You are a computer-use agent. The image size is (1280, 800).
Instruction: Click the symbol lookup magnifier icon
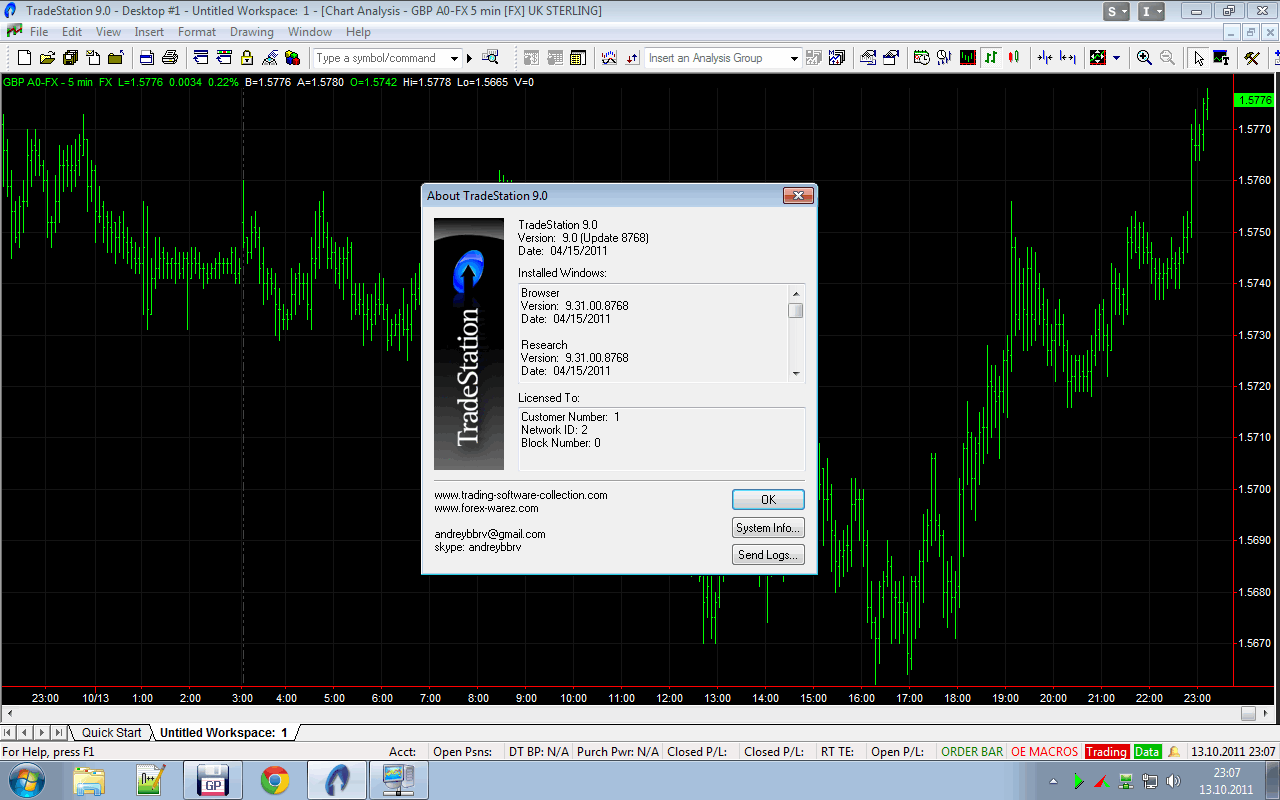pyautogui.click(x=490, y=58)
